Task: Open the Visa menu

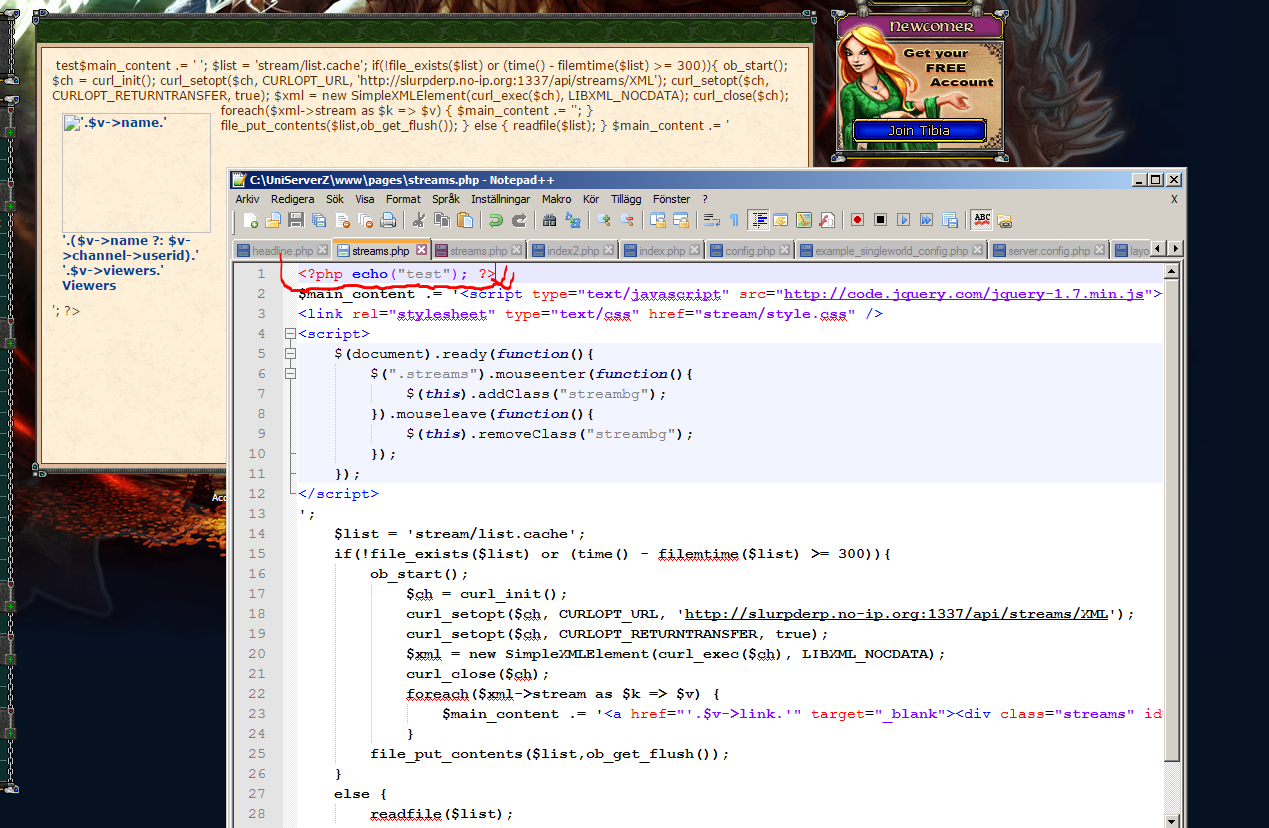Action: [365, 199]
